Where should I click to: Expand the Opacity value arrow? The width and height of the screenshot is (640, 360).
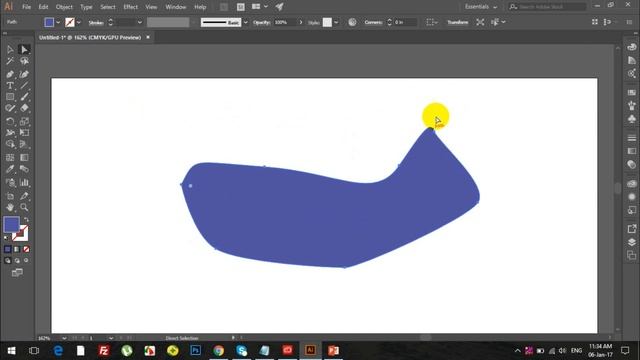click(301, 22)
